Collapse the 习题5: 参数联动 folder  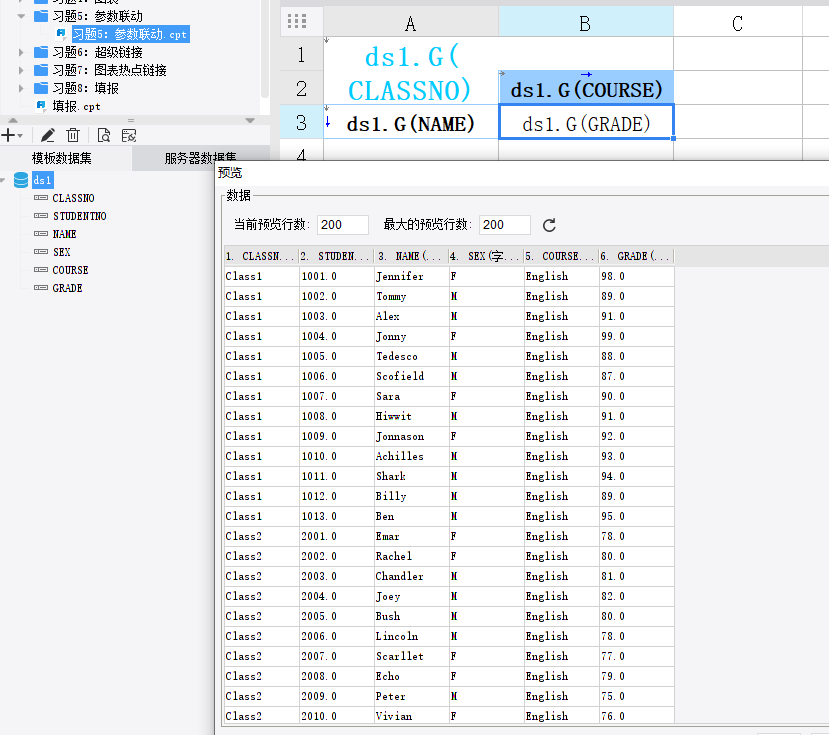click(21, 16)
